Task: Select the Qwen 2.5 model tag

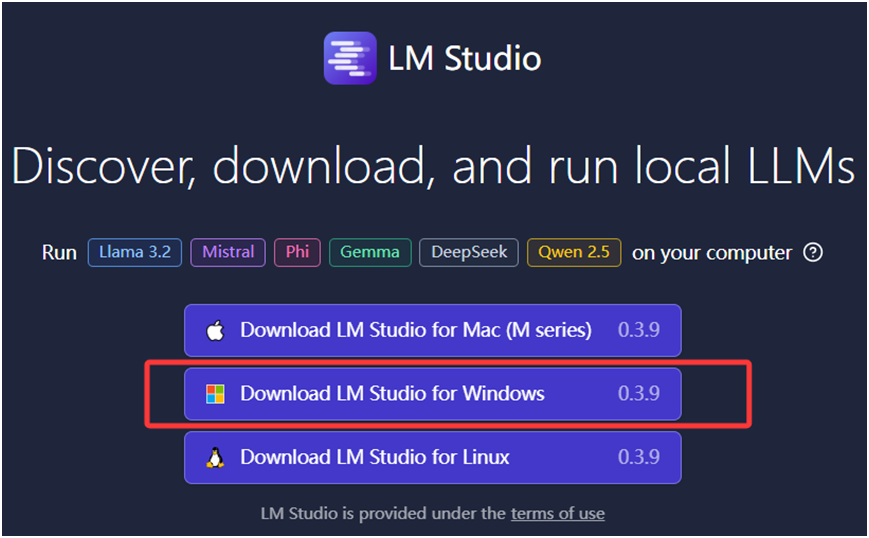Action: point(574,253)
